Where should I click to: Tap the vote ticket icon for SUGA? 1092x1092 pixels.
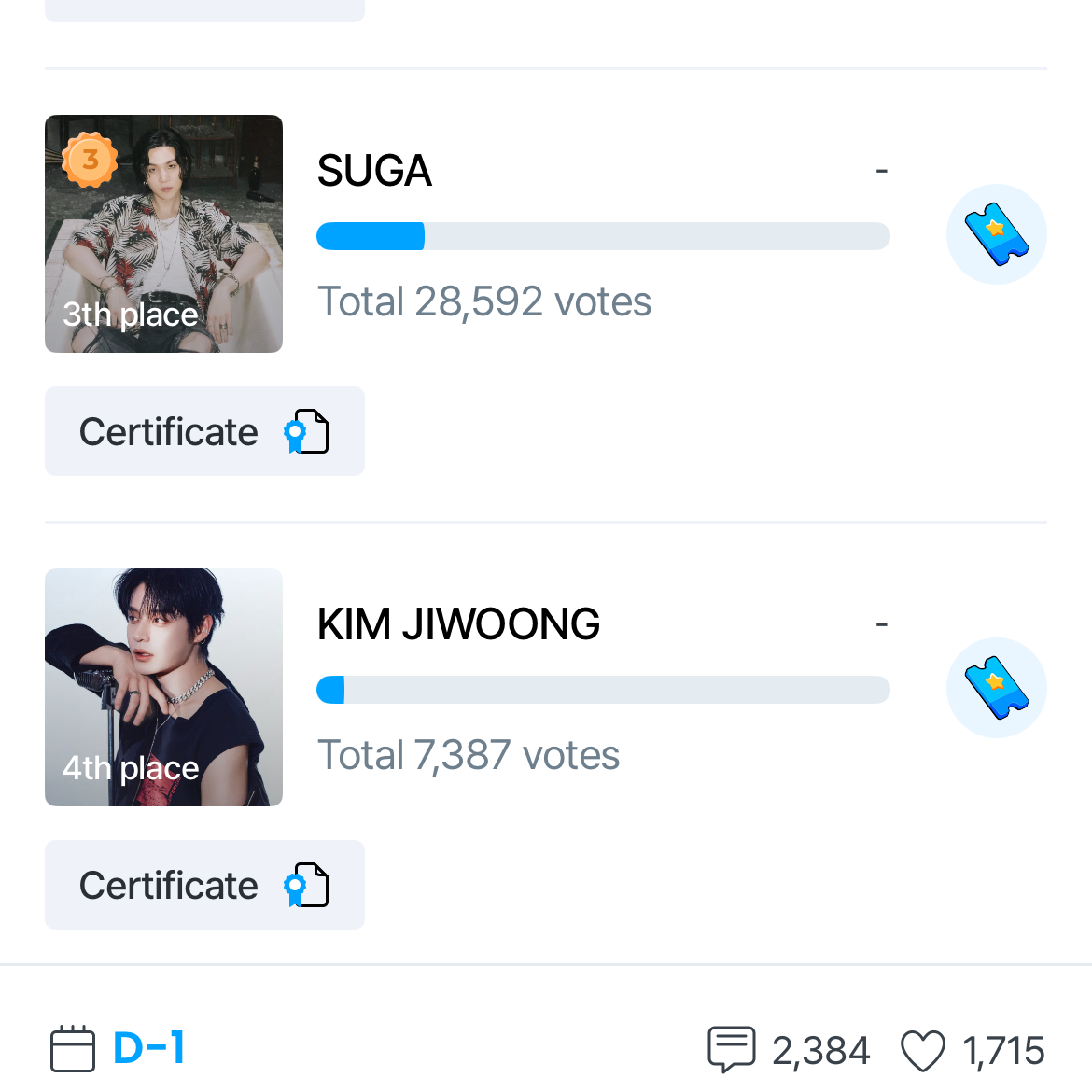(x=996, y=234)
